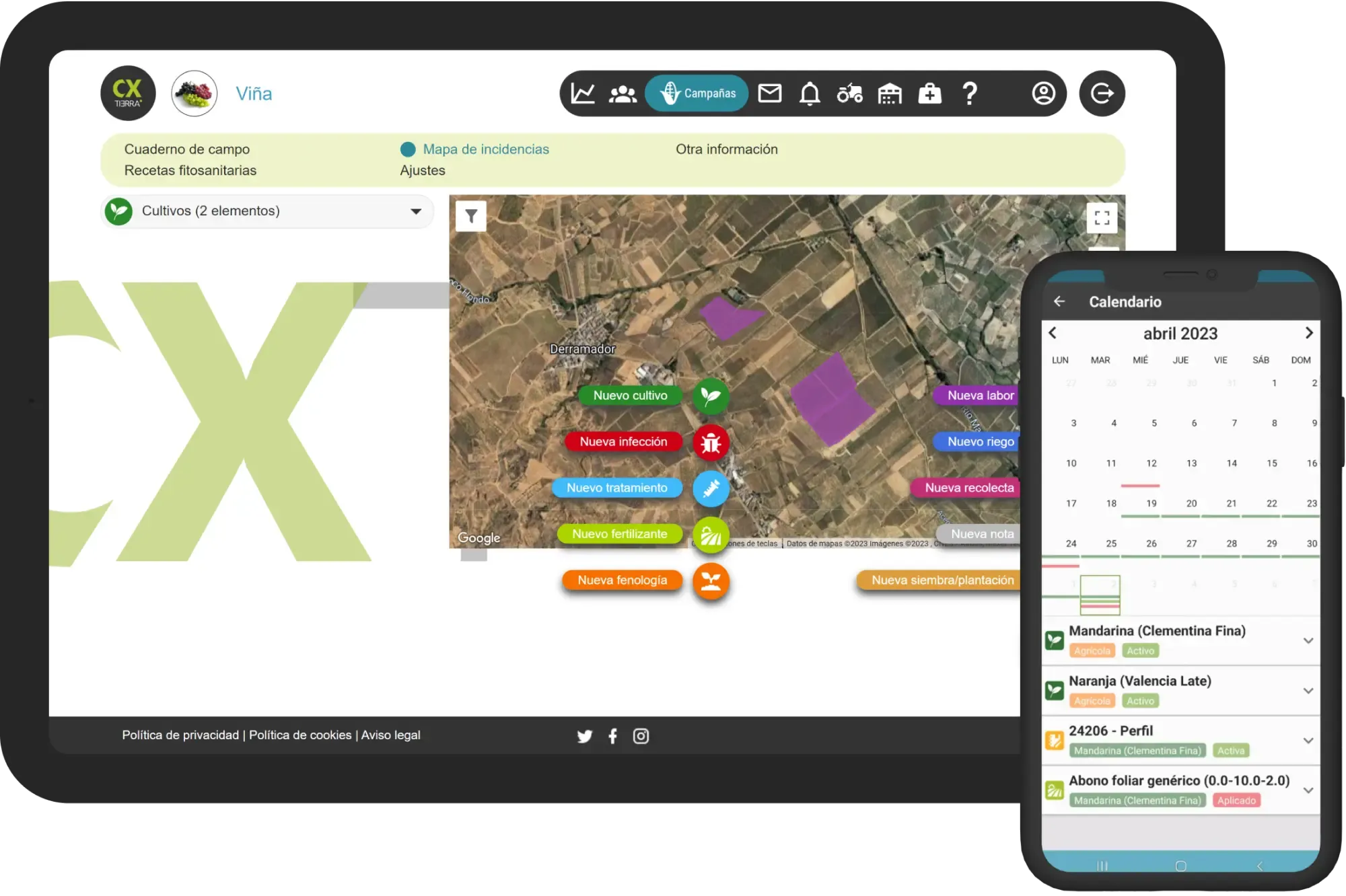
Task: Select the Mapa de incidencias option
Action: (486, 149)
